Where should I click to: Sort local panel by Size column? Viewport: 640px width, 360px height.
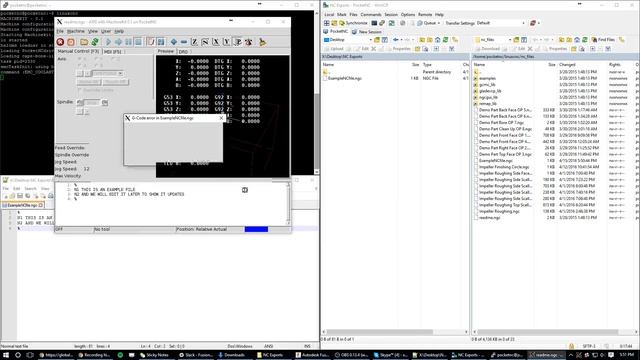(415, 64)
